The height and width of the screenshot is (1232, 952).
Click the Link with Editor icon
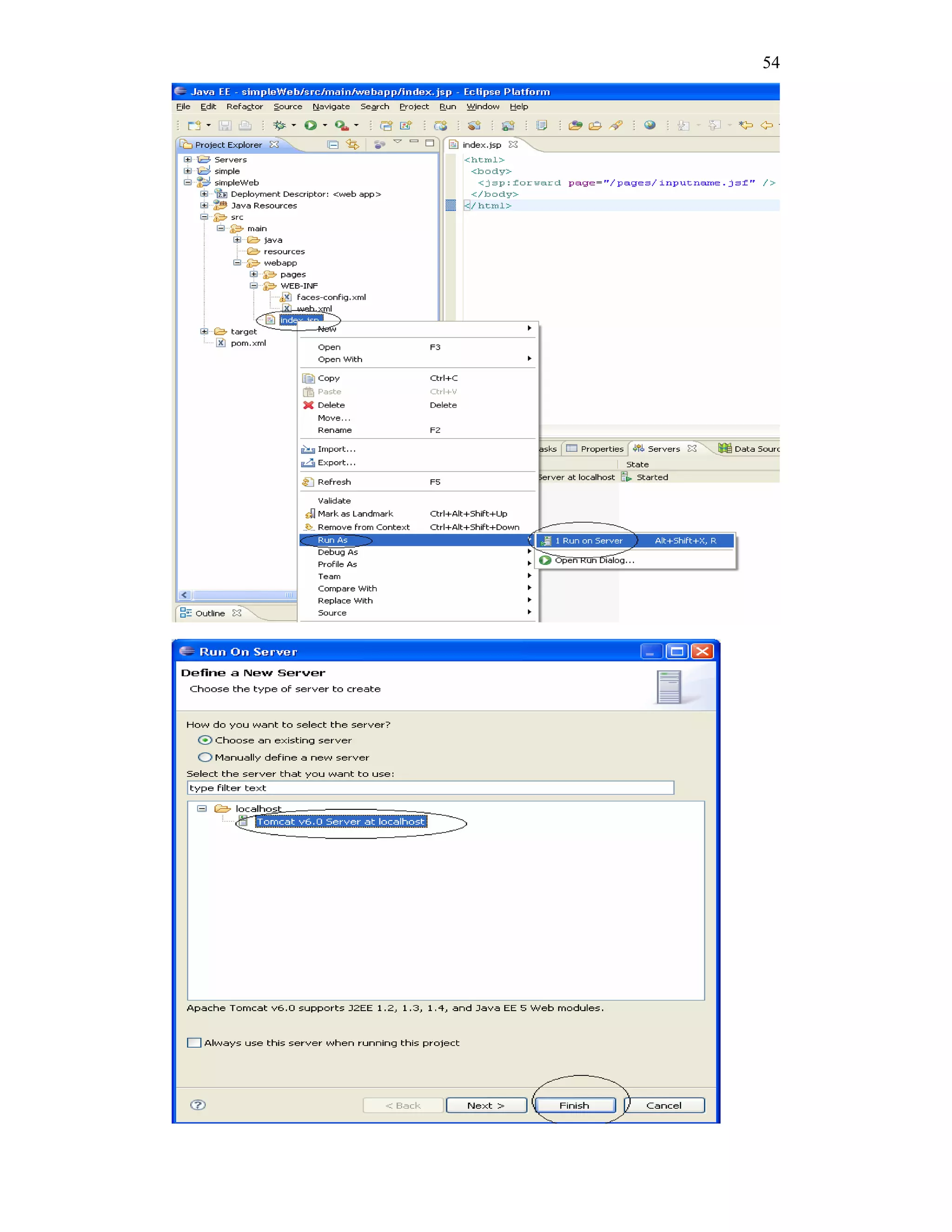coord(352,145)
